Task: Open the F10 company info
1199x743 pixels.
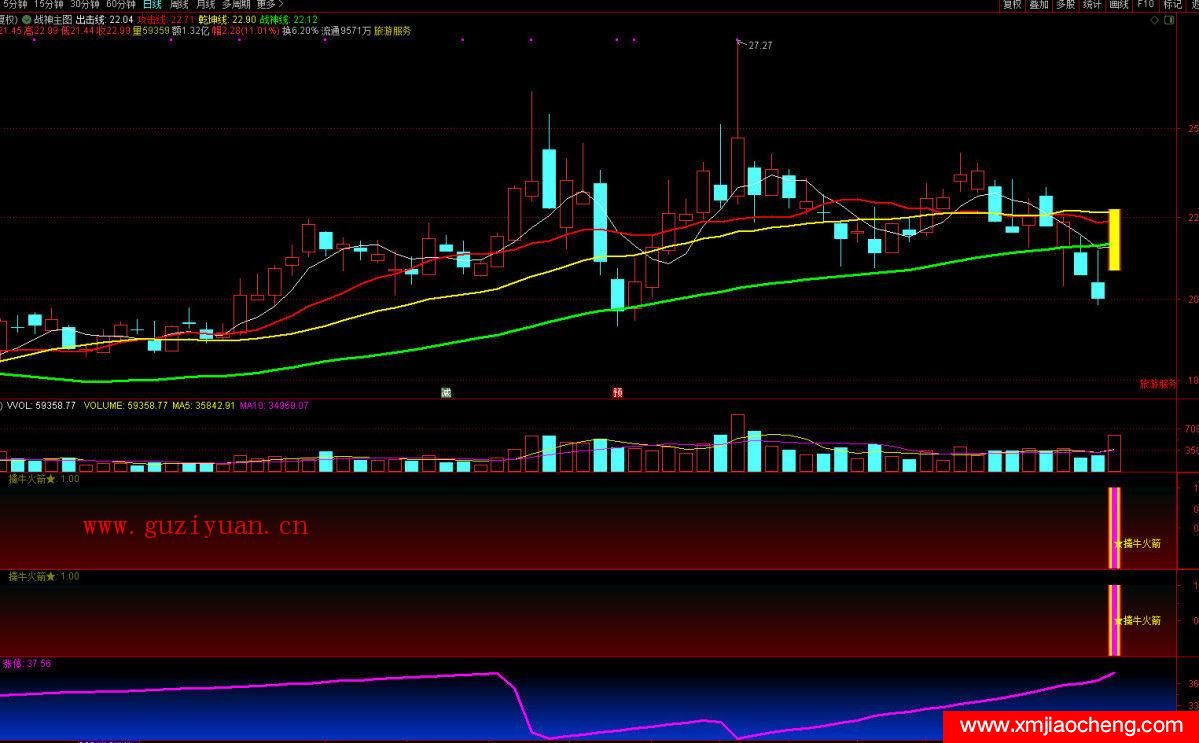Action: tap(1145, 5)
